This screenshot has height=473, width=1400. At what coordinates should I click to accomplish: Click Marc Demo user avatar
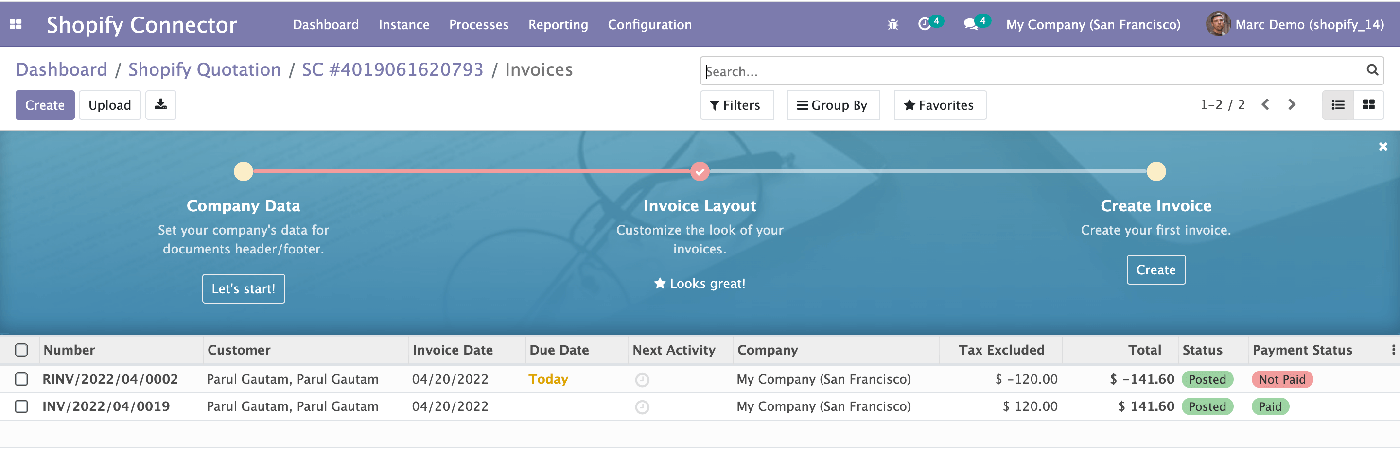click(1218, 24)
